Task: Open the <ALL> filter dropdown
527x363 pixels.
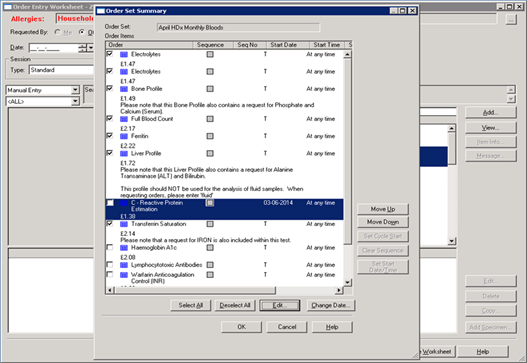Action: (75, 101)
